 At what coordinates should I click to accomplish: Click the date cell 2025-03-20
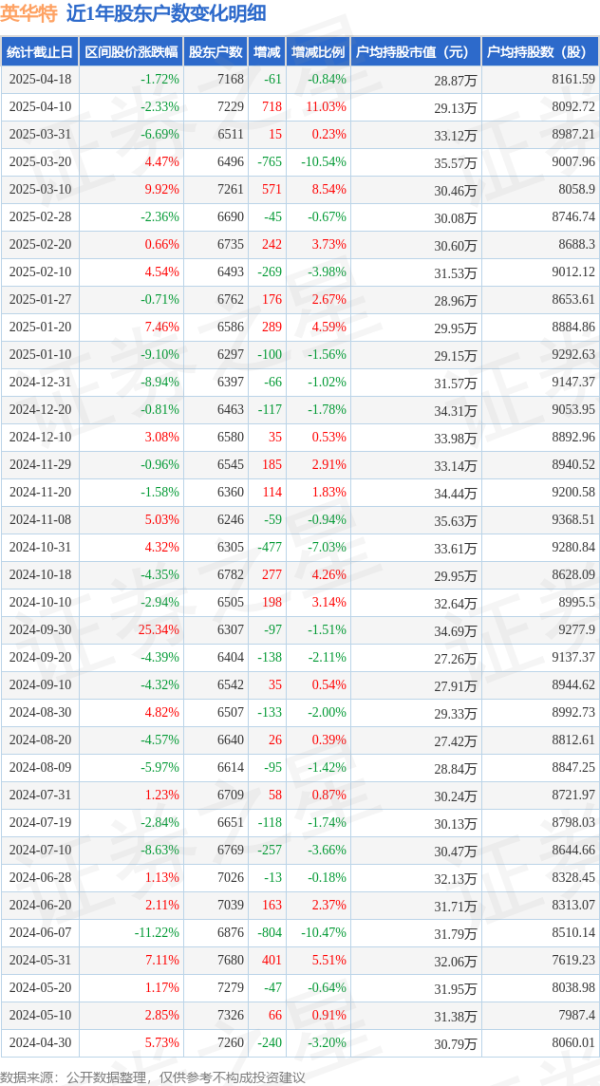click(41, 162)
